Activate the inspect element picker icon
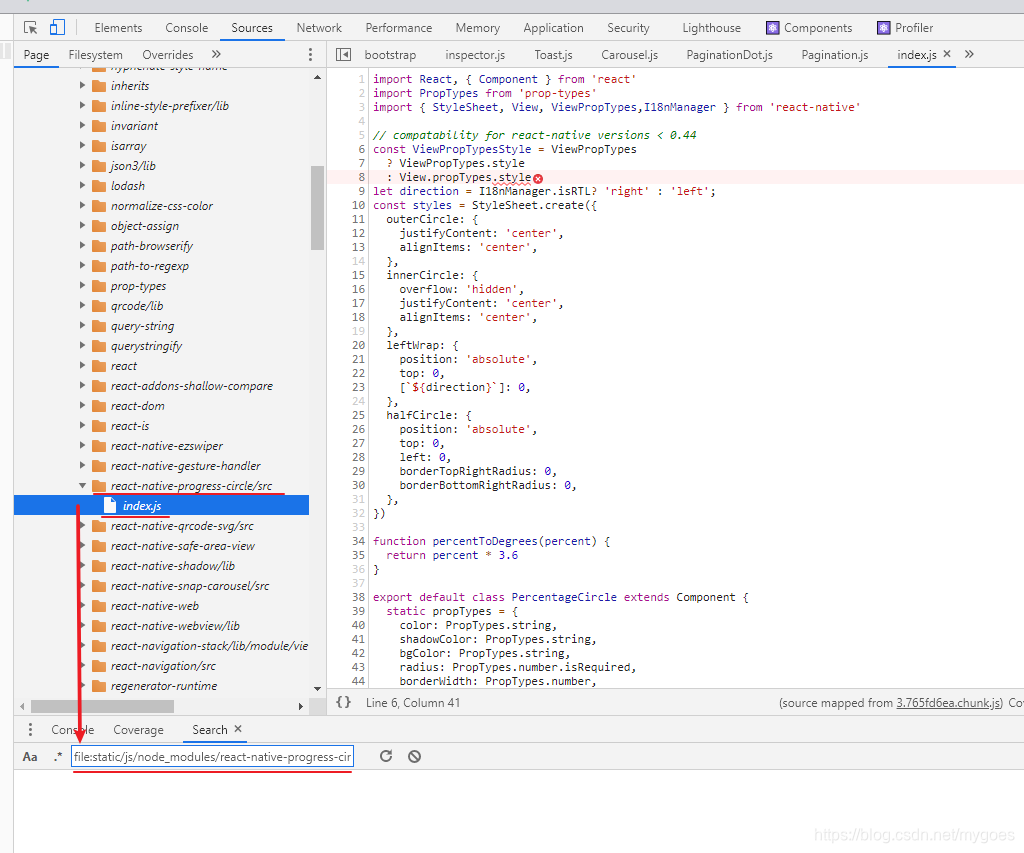Viewport: 1024px width, 853px height. [30, 27]
